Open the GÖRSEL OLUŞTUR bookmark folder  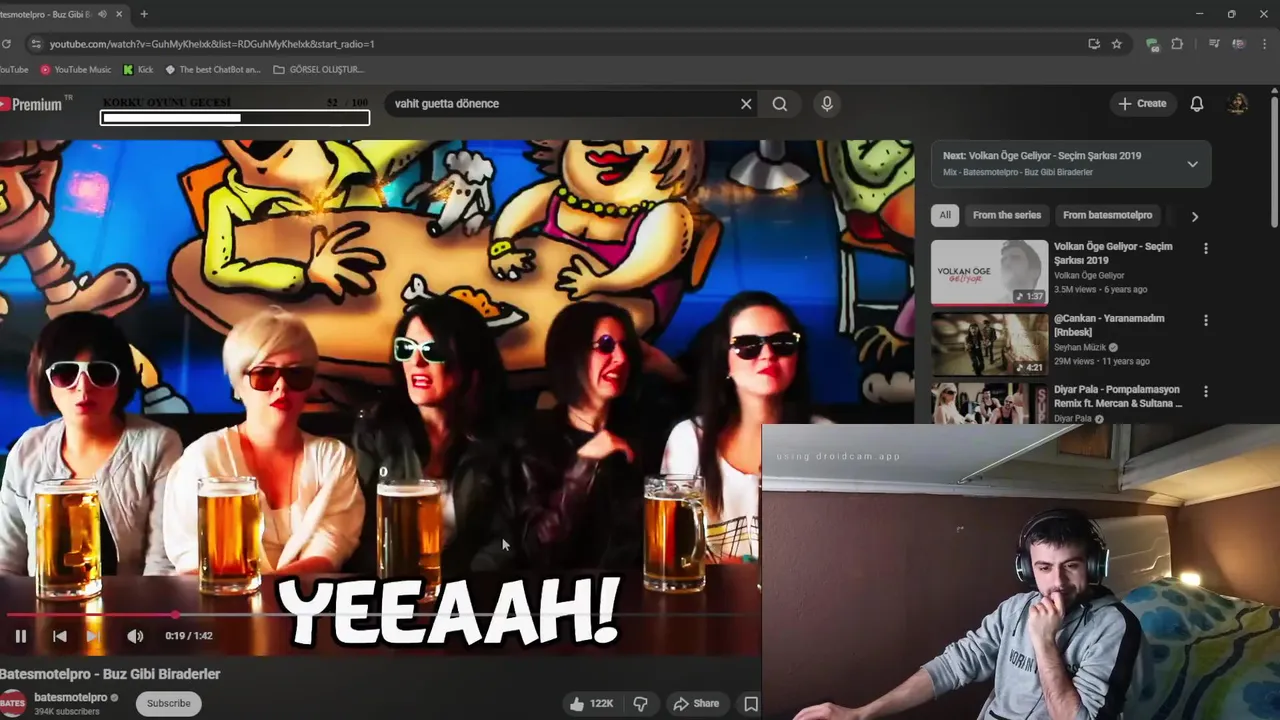318,70
